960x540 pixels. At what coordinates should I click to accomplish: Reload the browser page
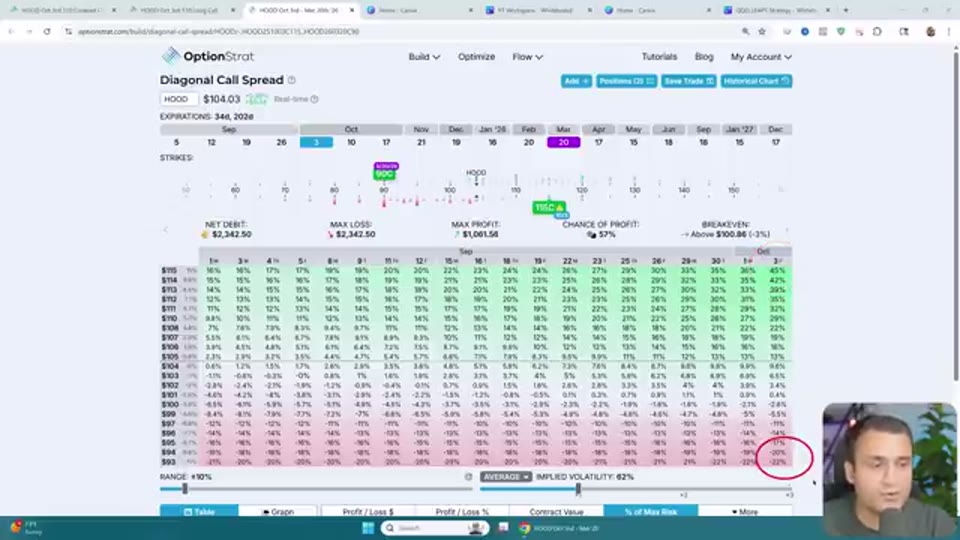[x=47, y=31]
